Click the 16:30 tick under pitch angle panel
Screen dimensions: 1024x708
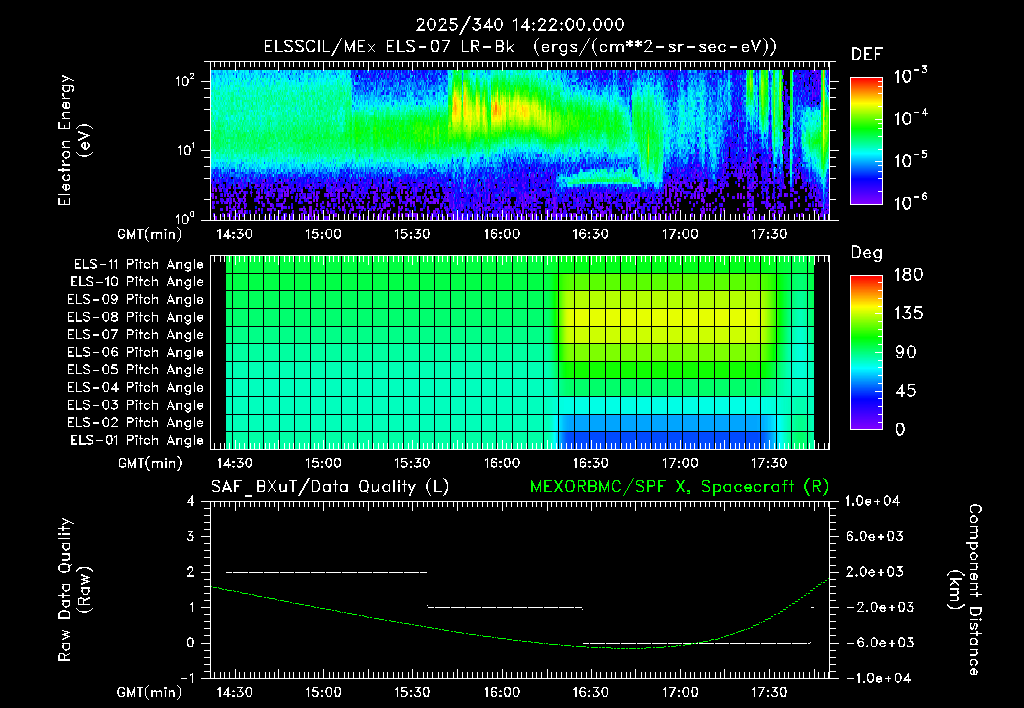tap(590, 463)
